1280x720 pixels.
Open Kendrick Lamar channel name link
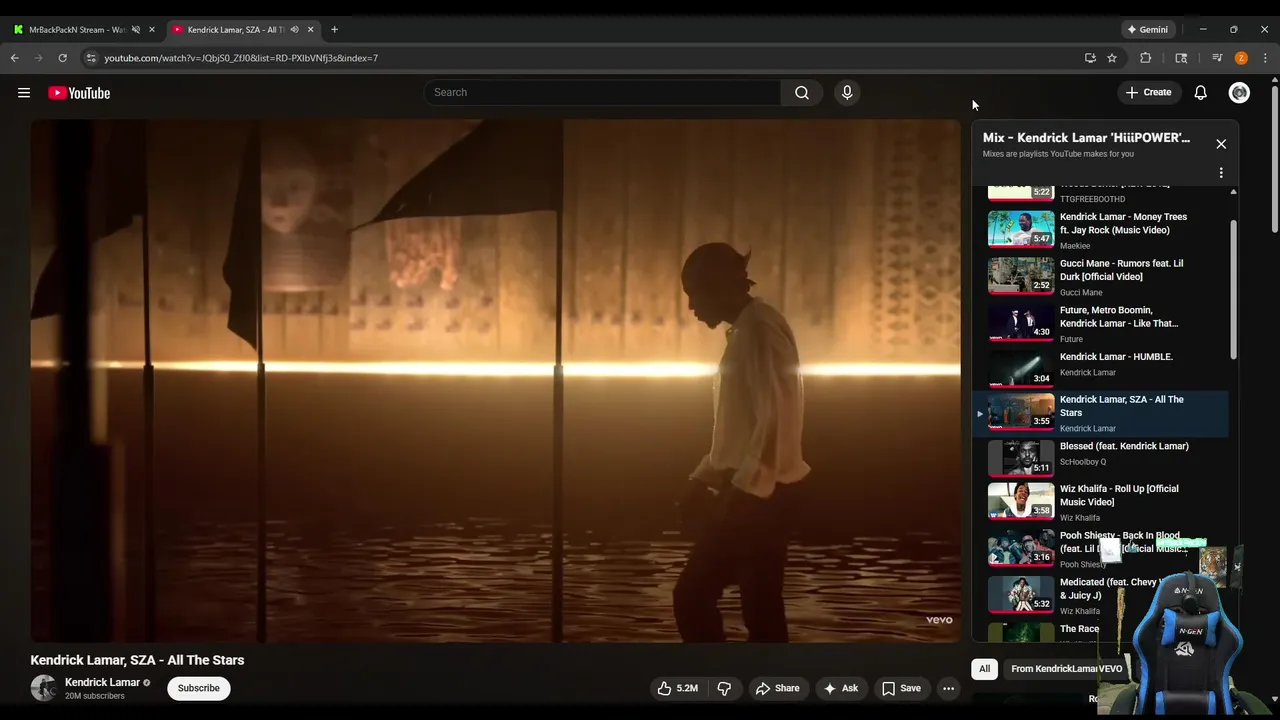click(x=102, y=682)
